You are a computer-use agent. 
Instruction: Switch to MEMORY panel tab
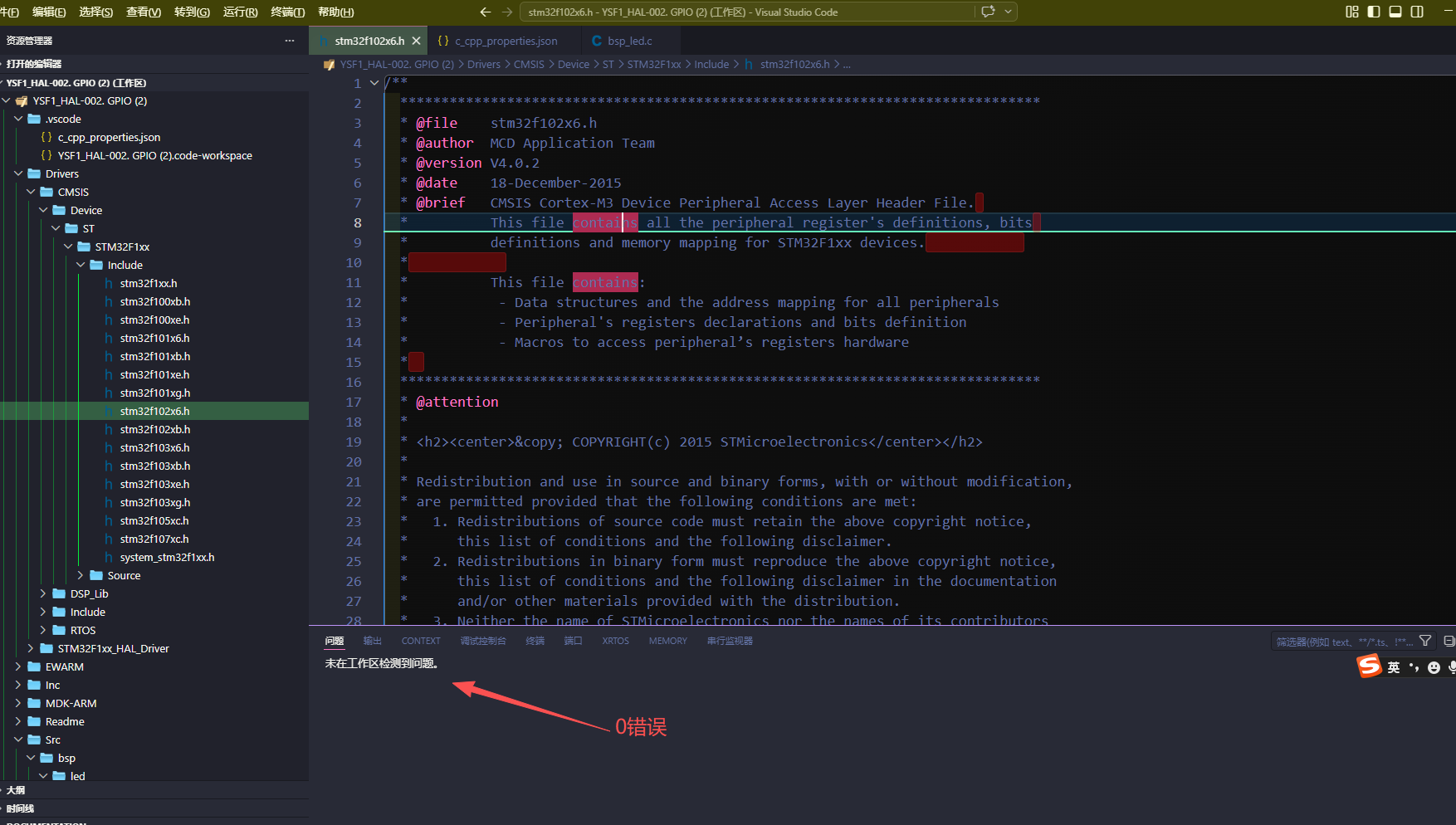pos(668,641)
